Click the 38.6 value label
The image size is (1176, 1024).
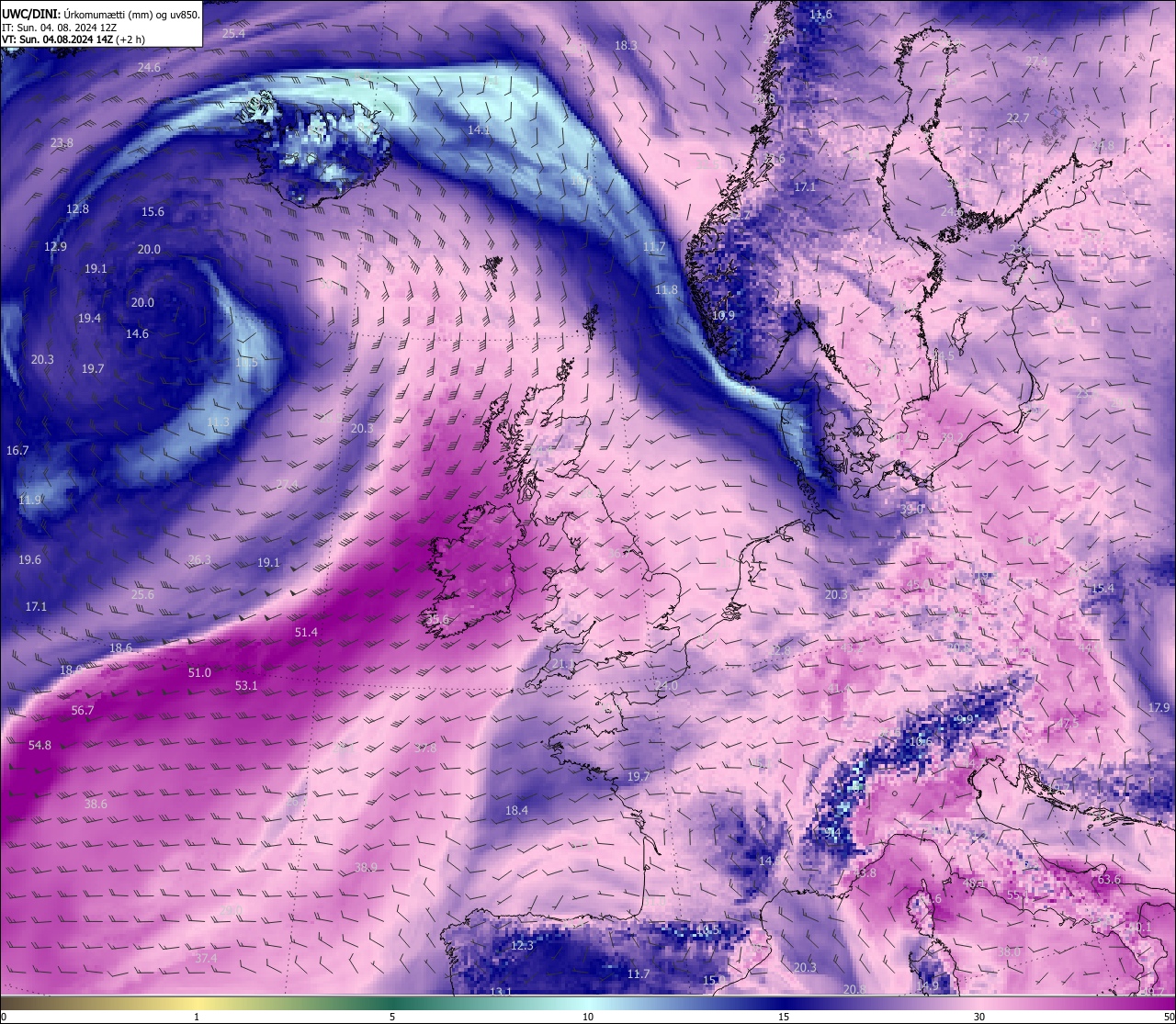(x=96, y=803)
